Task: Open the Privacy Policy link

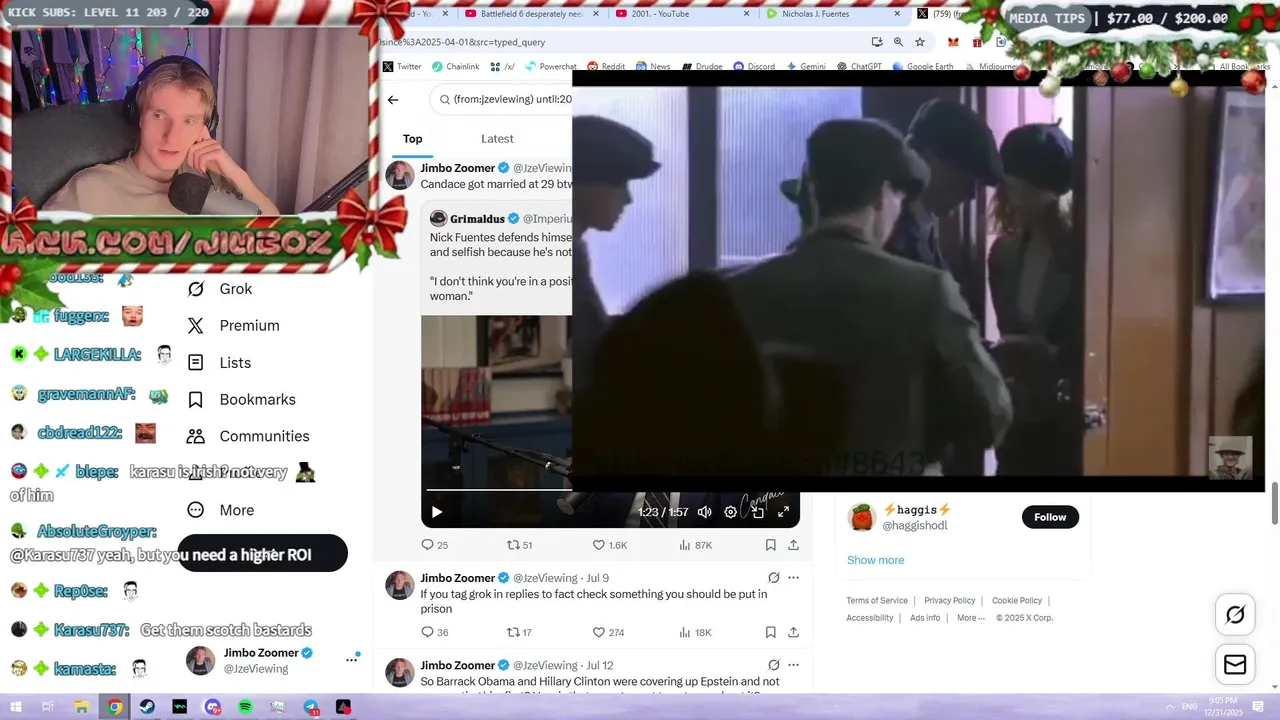Action: (x=949, y=601)
